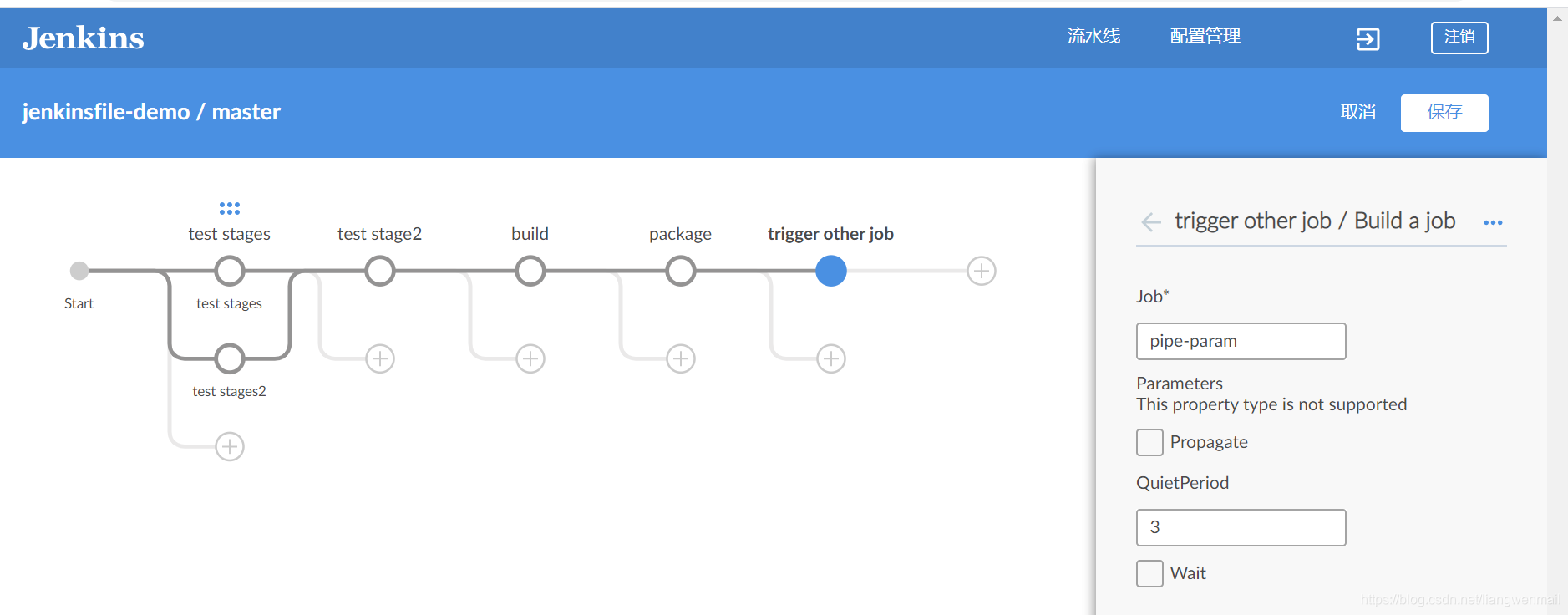Viewport: 1568px width, 615px height.
Task: Select the build stage node
Action: 530,271
